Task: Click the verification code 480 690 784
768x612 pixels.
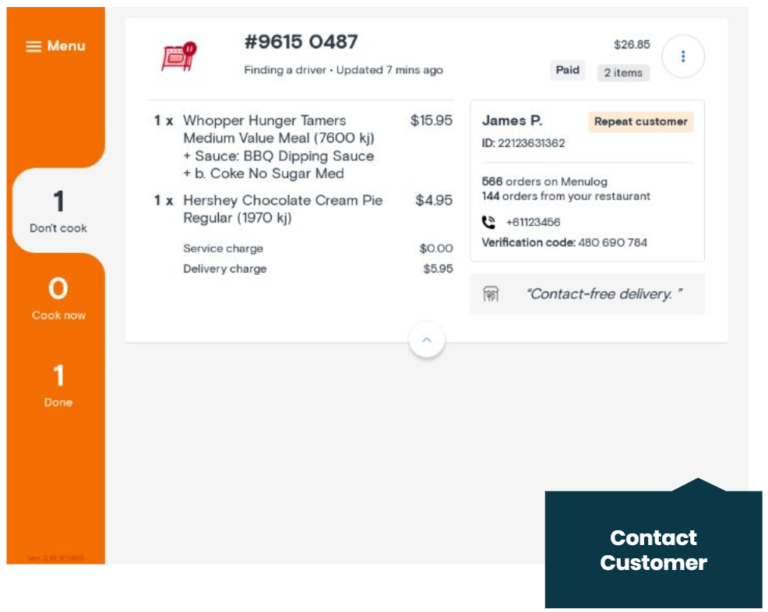Action: point(611,242)
